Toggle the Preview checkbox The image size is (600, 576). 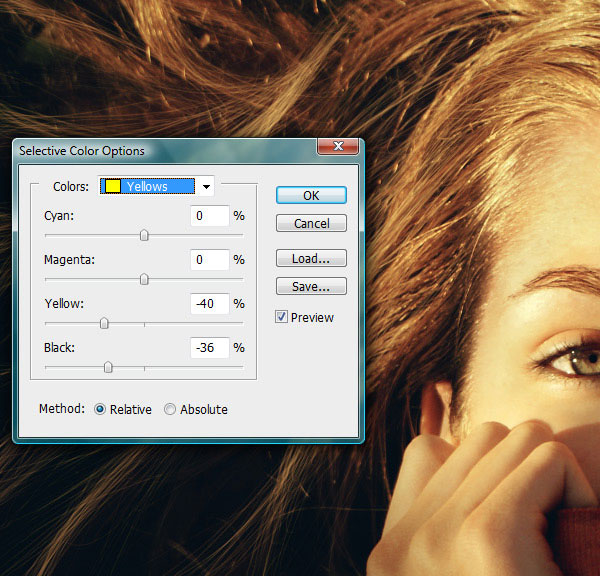tap(281, 317)
